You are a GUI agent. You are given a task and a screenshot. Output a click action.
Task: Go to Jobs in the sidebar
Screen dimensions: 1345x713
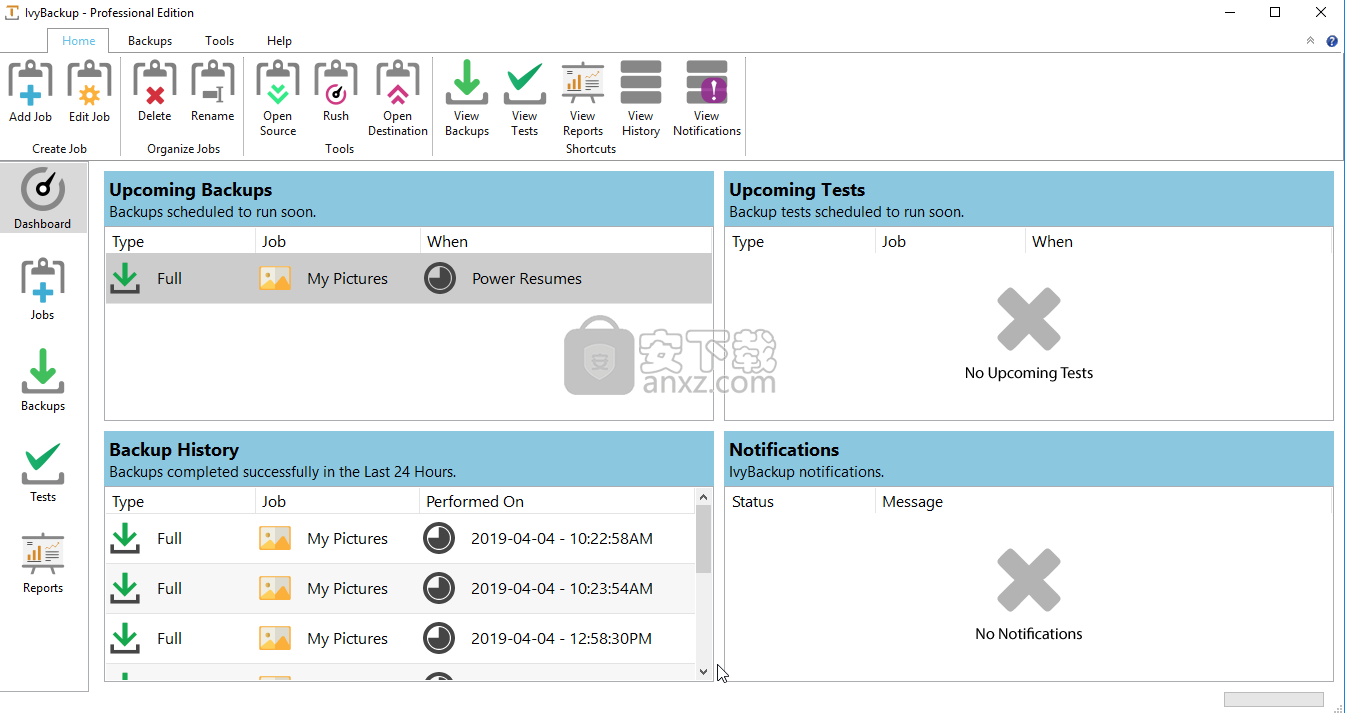(43, 290)
